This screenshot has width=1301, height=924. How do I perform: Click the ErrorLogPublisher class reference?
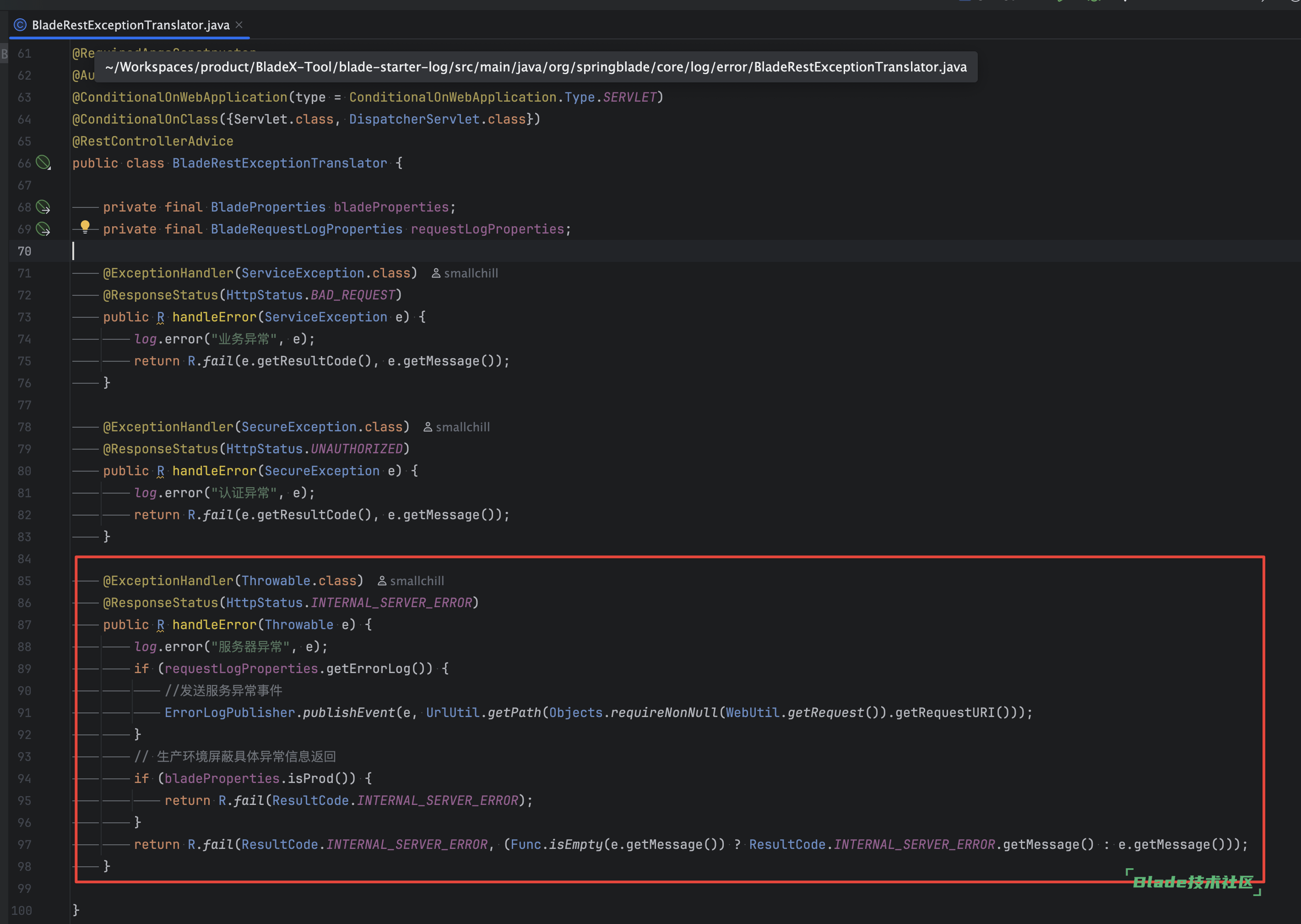(229, 712)
